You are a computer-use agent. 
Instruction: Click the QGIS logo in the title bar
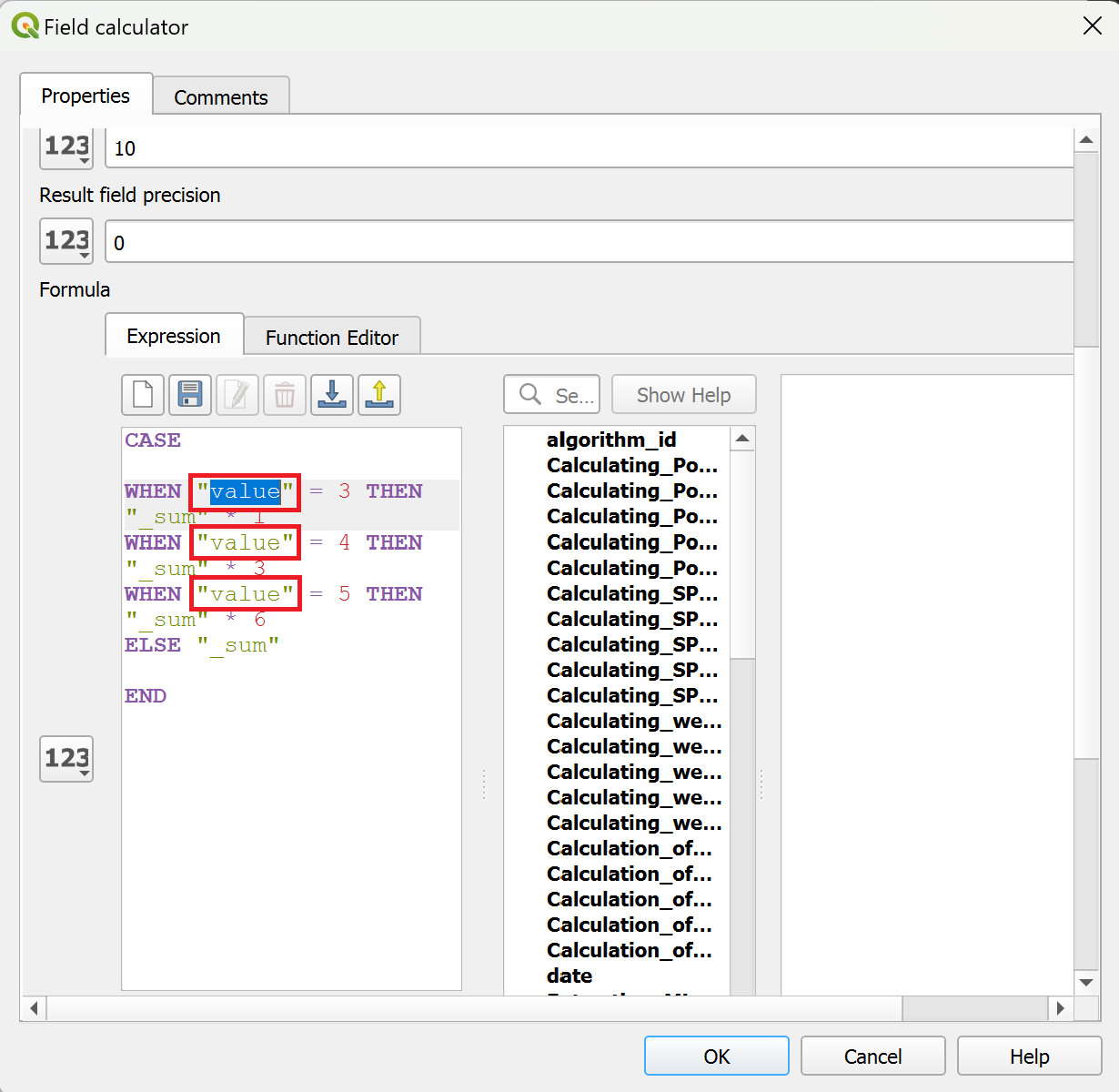point(25,25)
